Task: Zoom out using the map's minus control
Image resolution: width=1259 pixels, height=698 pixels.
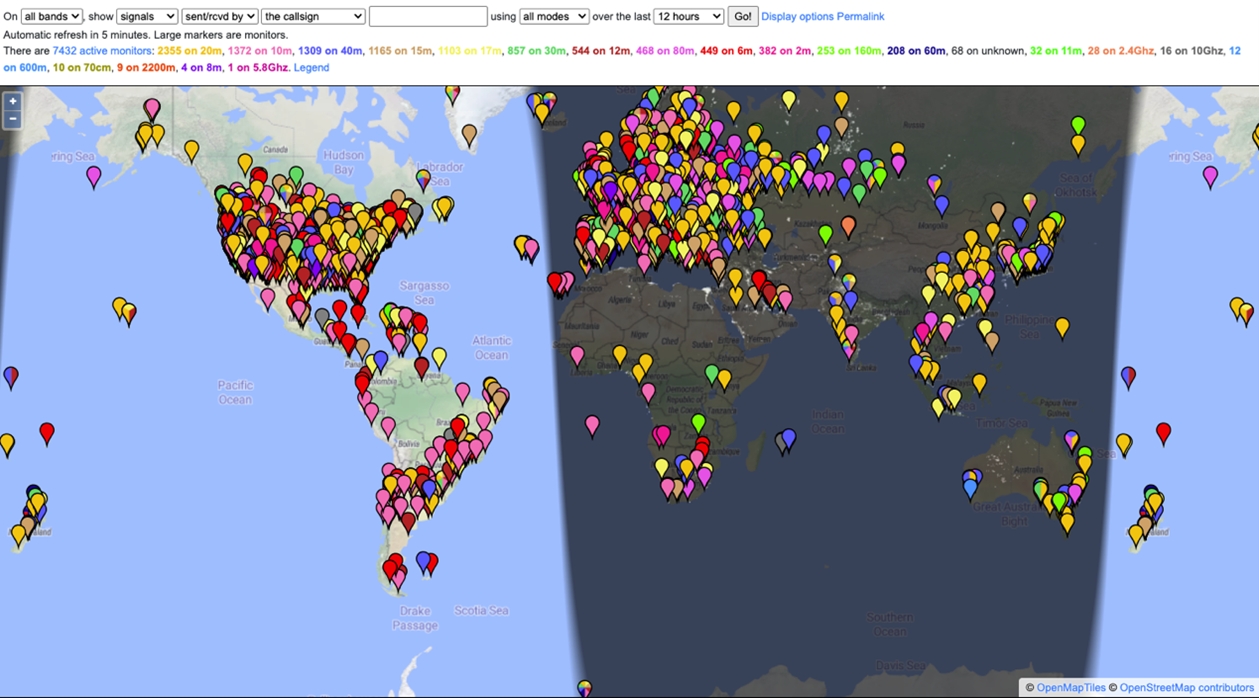Action: (x=11, y=118)
